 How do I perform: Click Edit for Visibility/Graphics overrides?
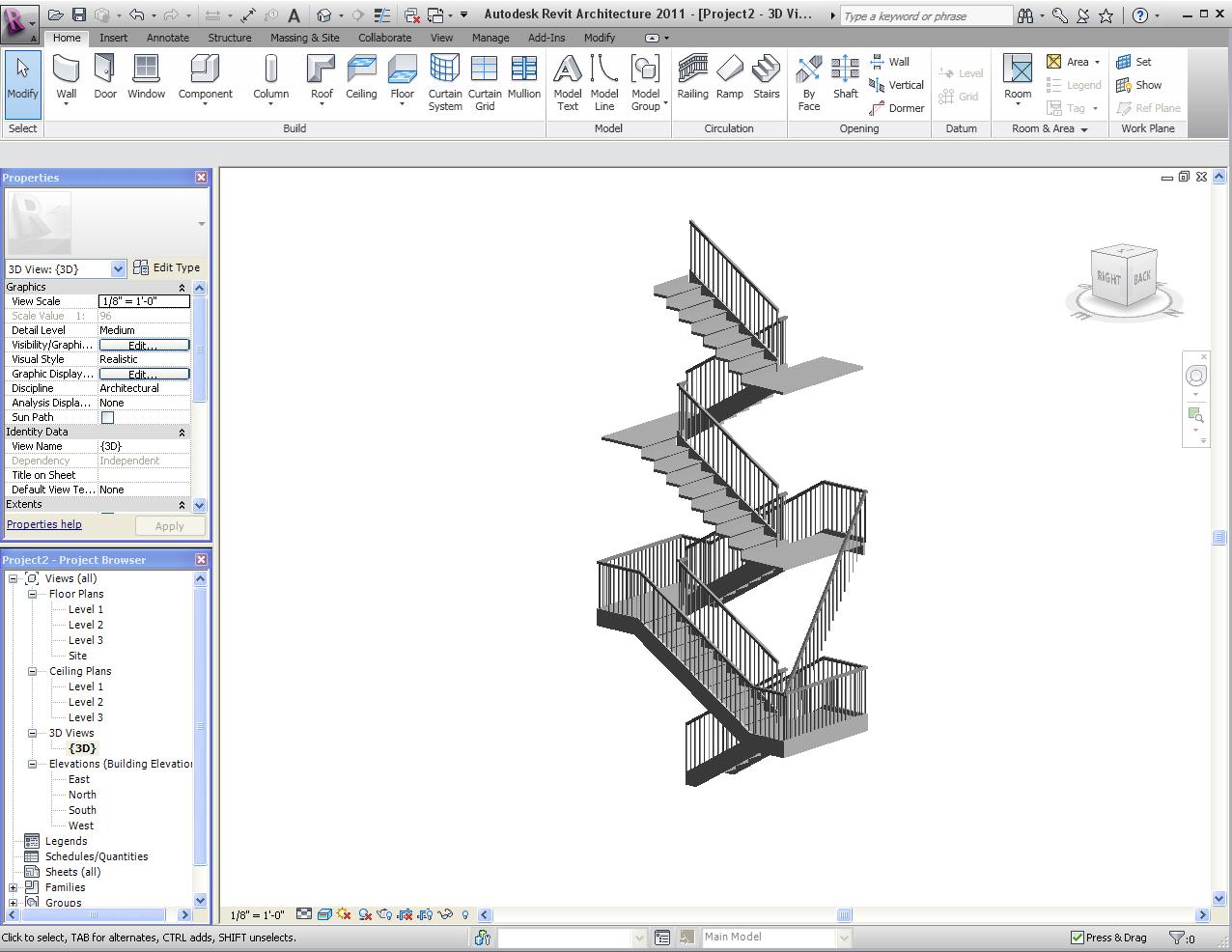[144, 345]
